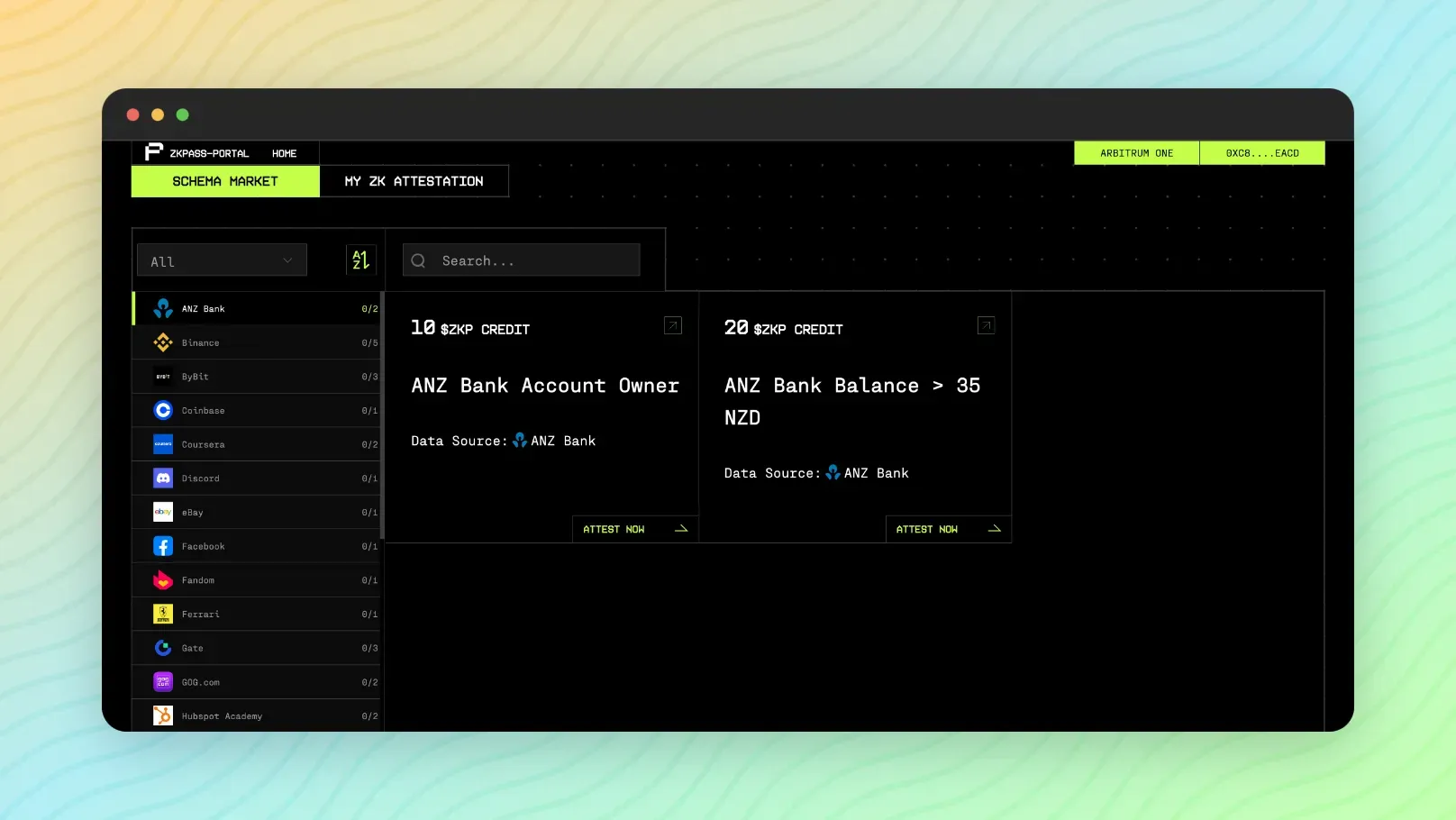Select the Binance row label
The height and width of the screenshot is (820, 1456).
[201, 342]
